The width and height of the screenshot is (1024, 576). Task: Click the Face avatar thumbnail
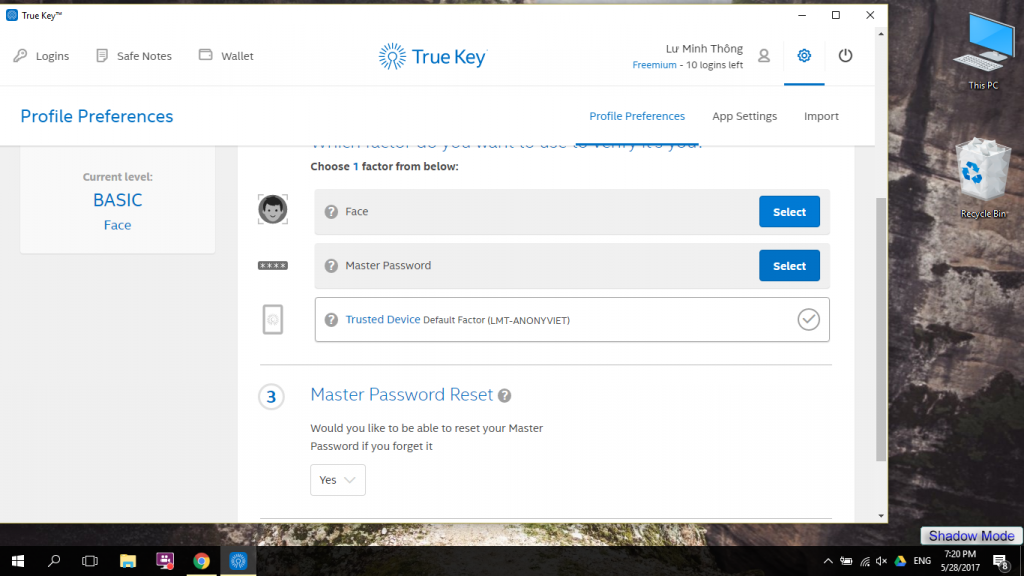272,209
